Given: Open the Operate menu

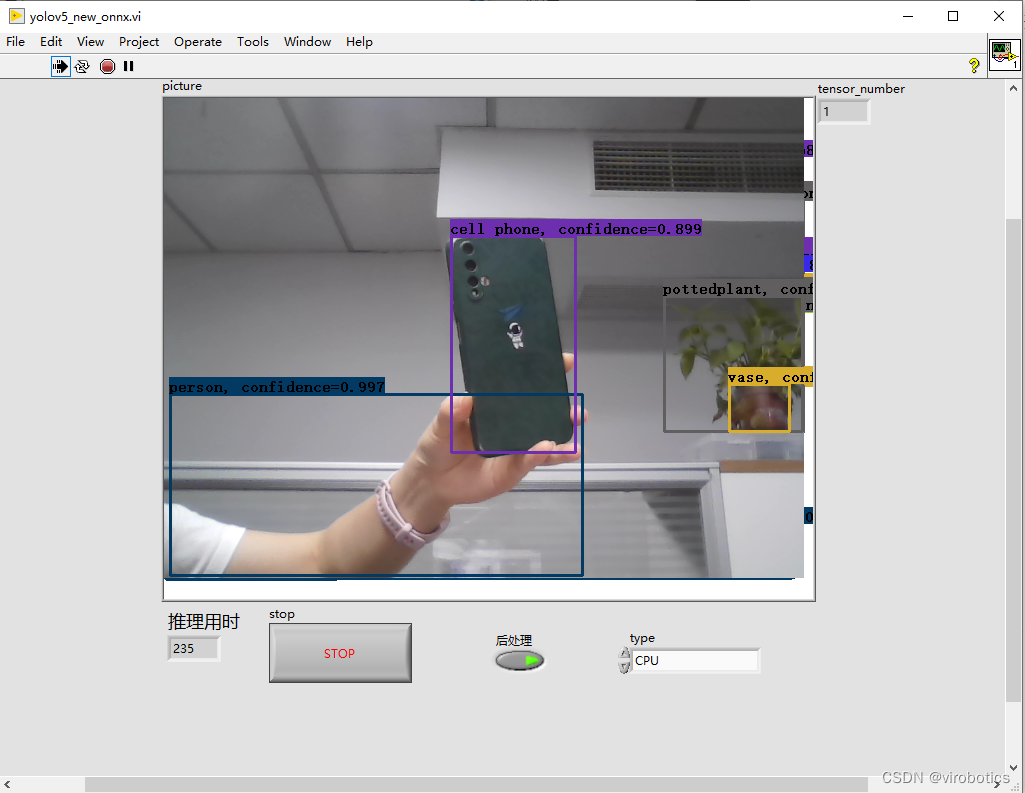Looking at the screenshot, I should tap(197, 42).
